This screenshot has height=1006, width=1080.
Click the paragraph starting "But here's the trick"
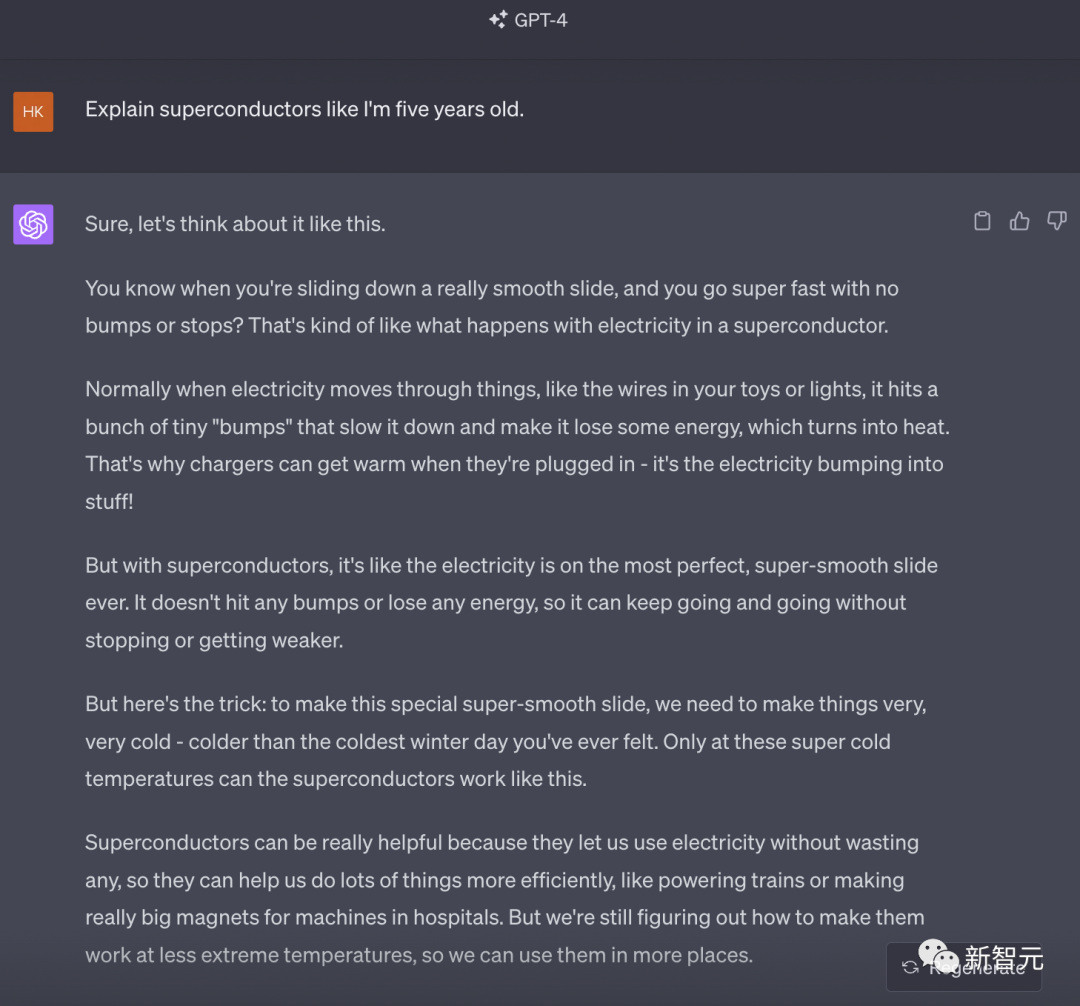coord(505,741)
